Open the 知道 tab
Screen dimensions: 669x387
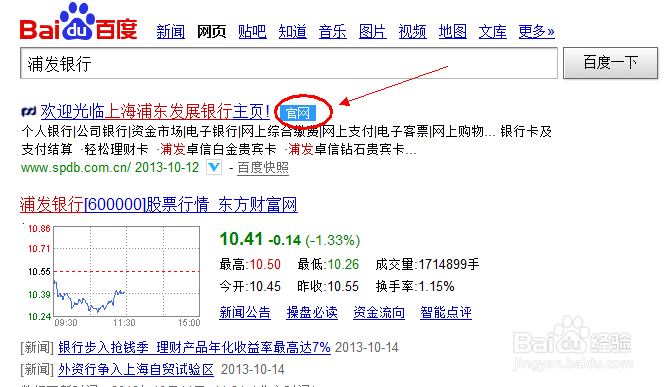[292, 32]
